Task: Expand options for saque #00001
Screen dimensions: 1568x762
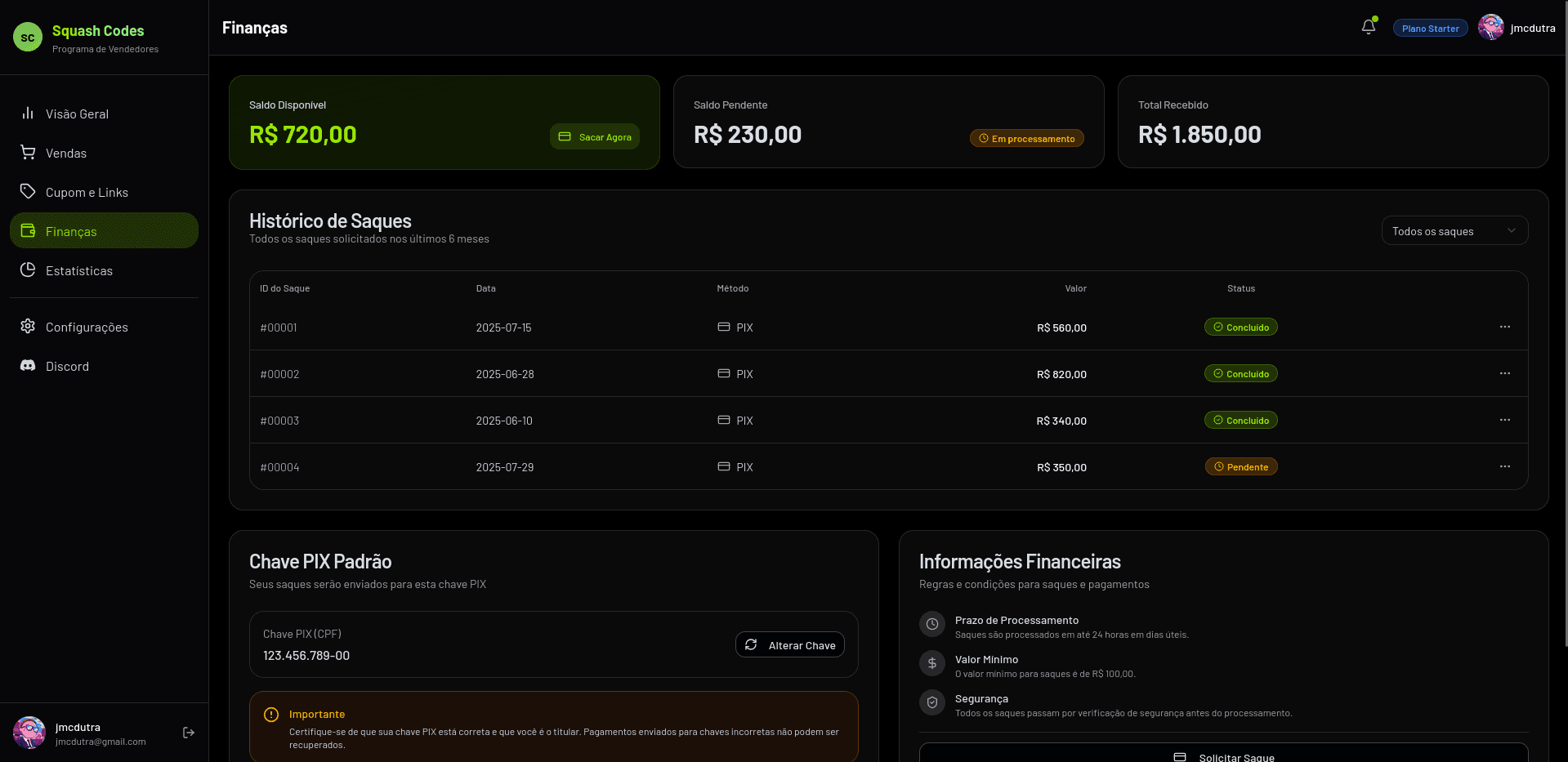Action: (1505, 327)
